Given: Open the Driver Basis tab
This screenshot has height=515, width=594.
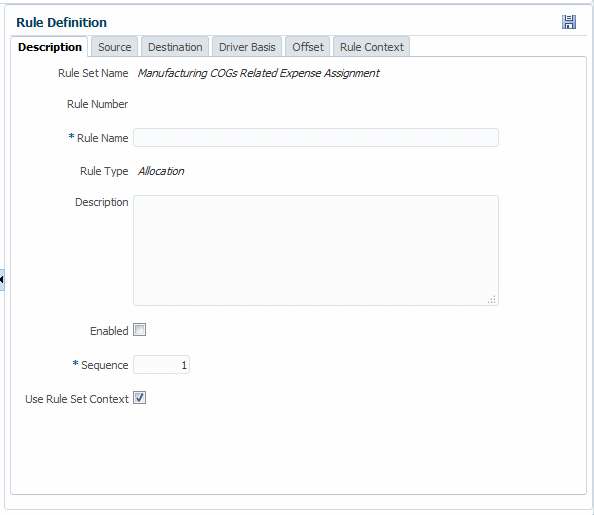Looking at the screenshot, I should pos(247,47).
